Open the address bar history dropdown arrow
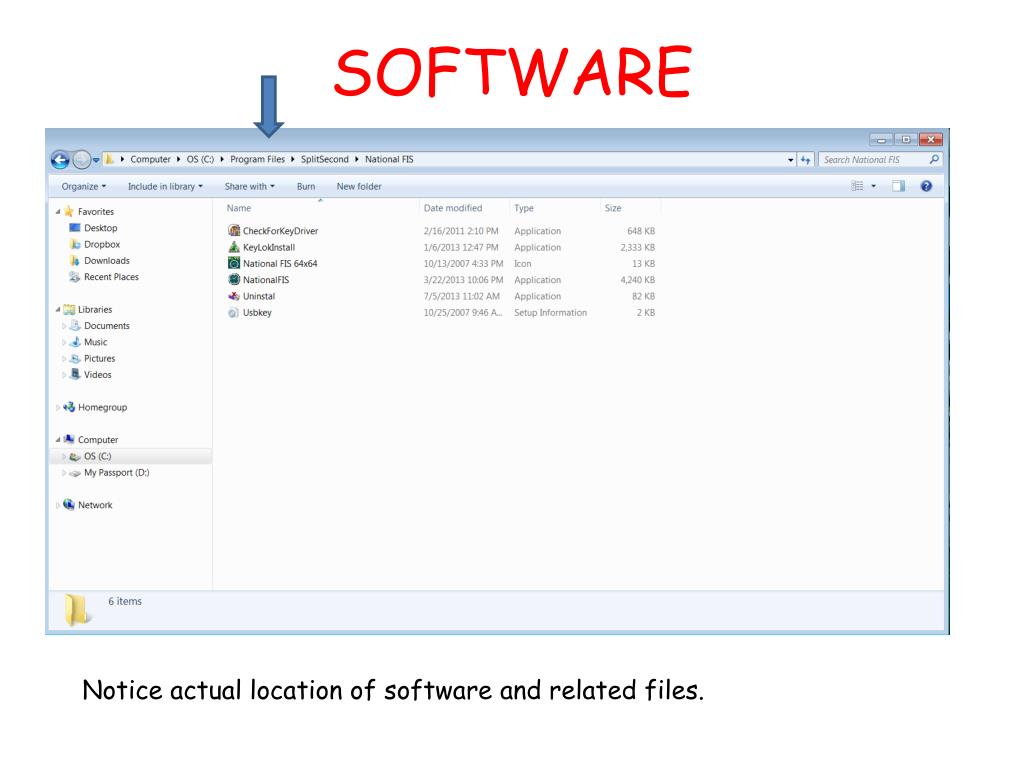Image resolution: width=1024 pixels, height=768 pixels. [x=790, y=159]
